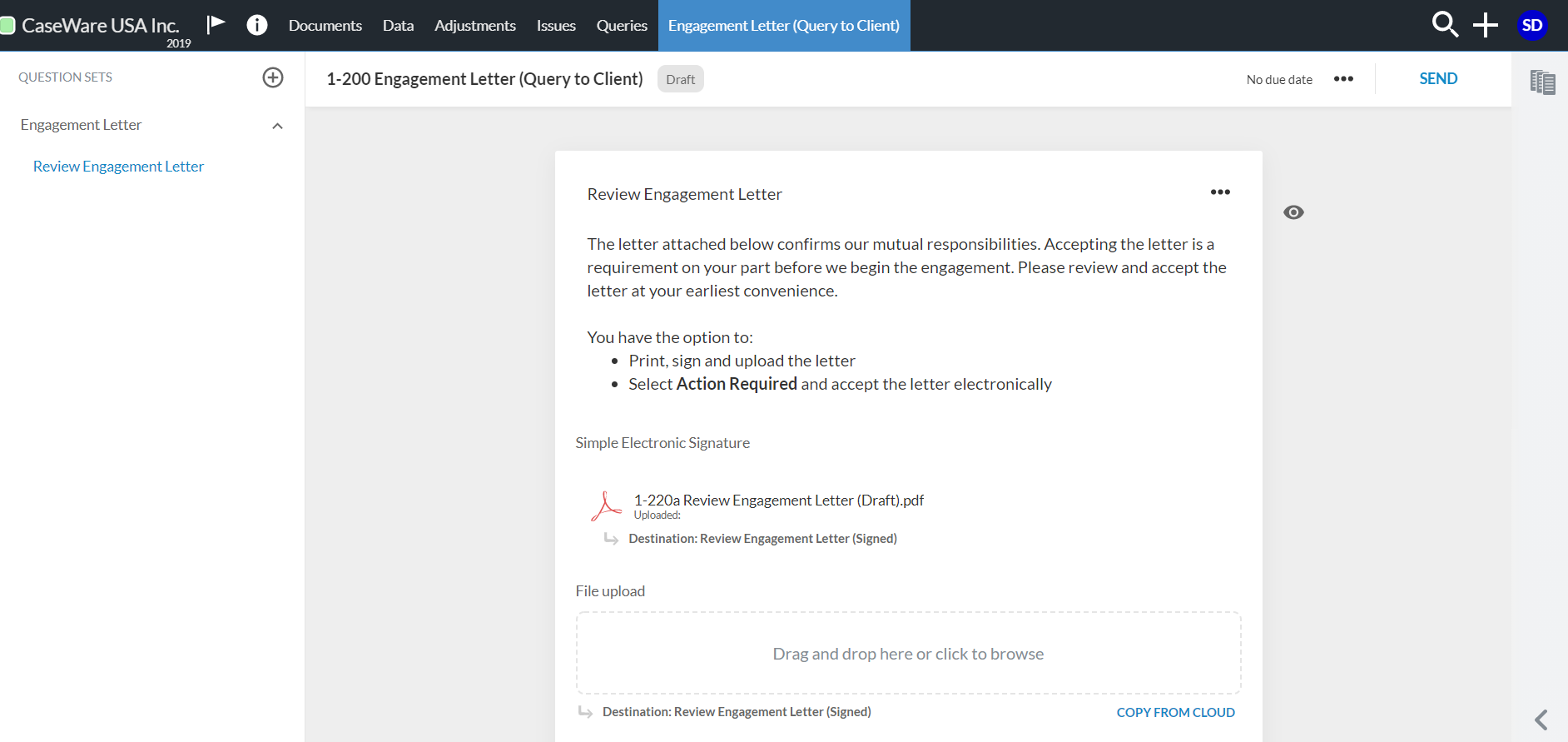The height and width of the screenshot is (742, 1568).
Task: Open the Review Engagement Letter question menu
Action: point(1220,192)
